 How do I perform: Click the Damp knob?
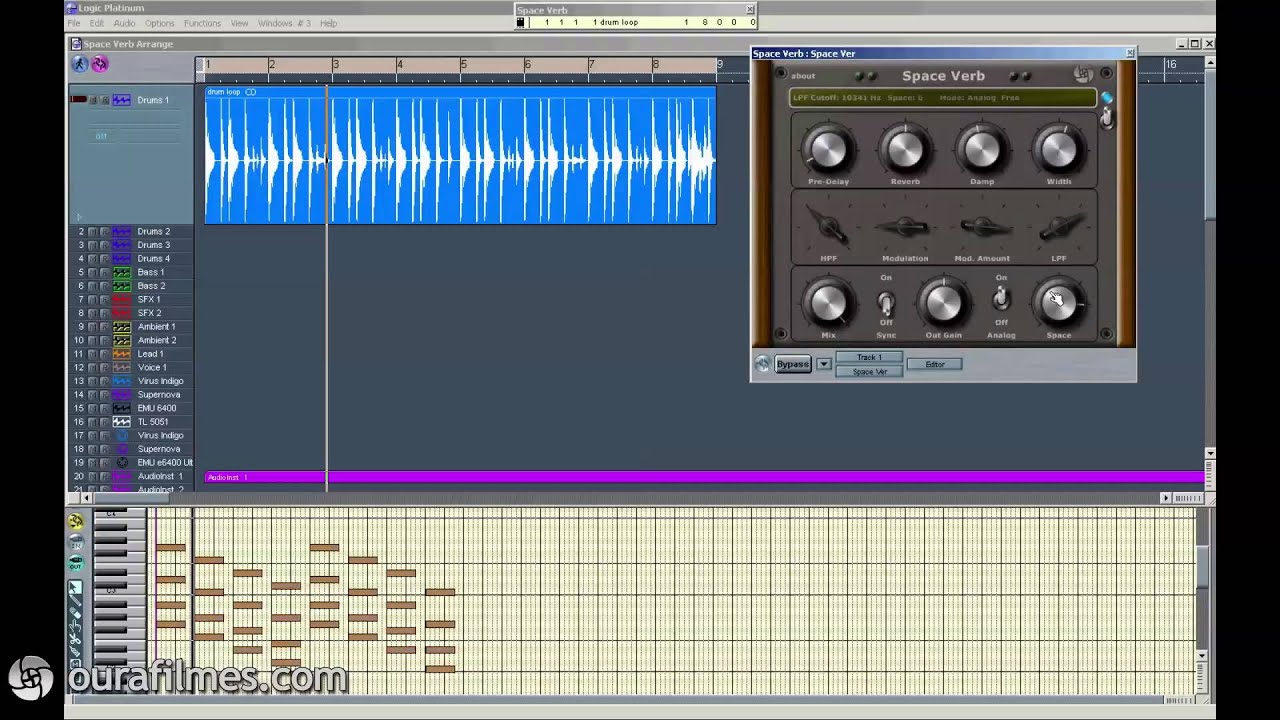click(x=982, y=149)
